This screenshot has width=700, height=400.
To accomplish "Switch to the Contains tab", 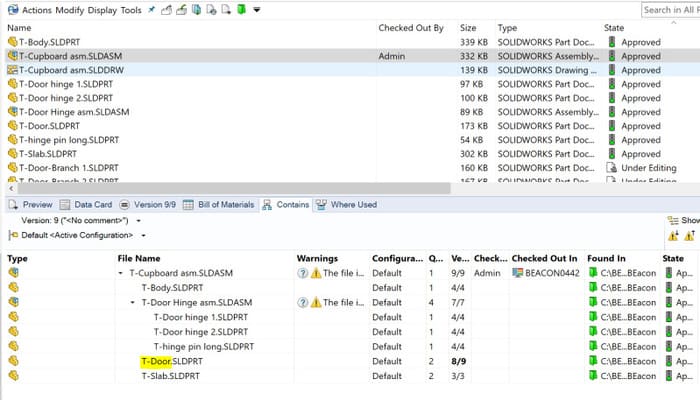I will [x=286, y=204].
